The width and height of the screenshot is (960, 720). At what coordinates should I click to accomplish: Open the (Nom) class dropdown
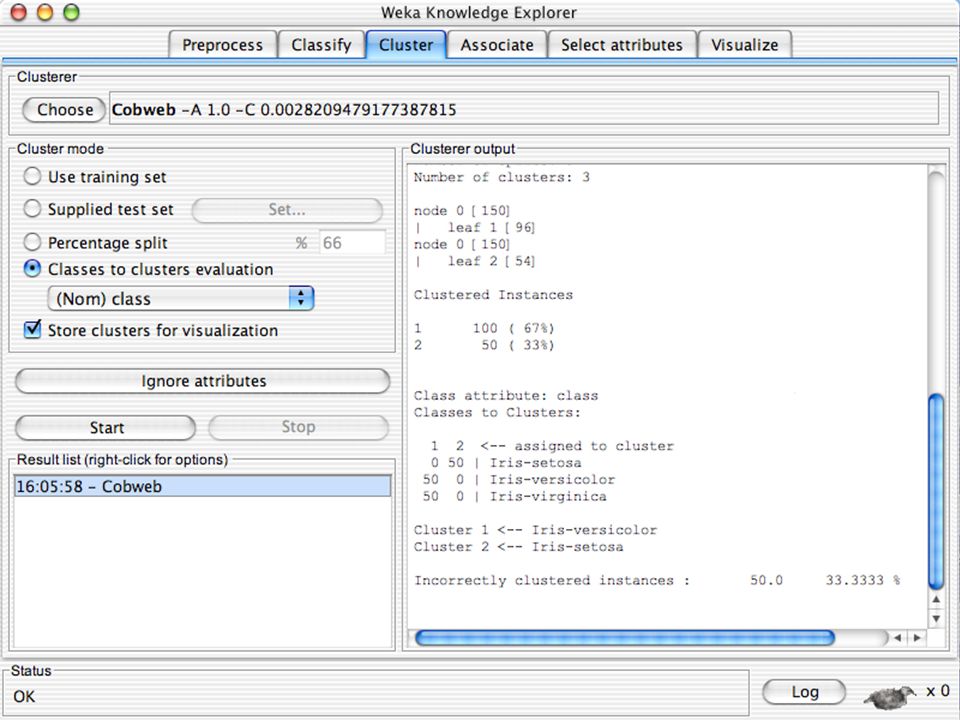(181, 299)
